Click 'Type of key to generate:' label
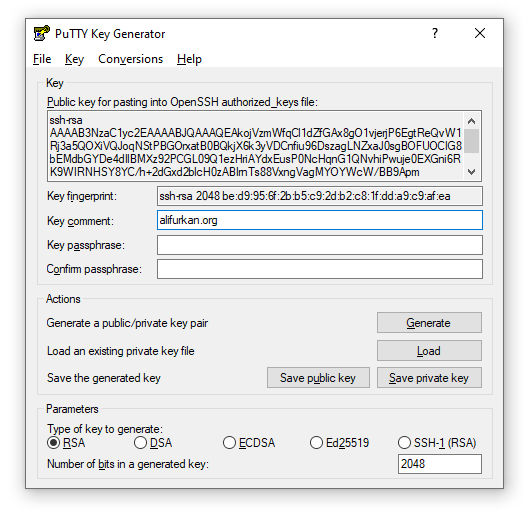530x512 pixels. pos(105,429)
